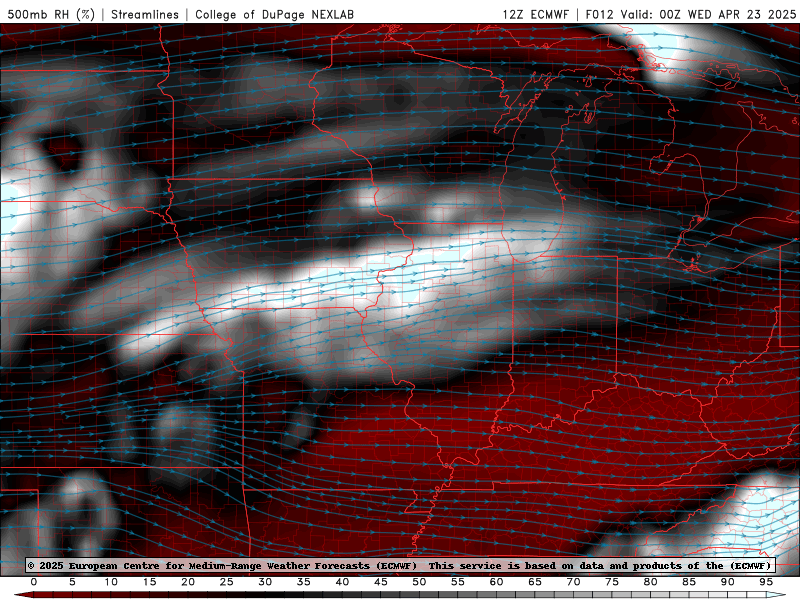Select the "12Z ECMWF" model run label
Viewport: 800px width, 600px height.
pyautogui.click(x=535, y=14)
